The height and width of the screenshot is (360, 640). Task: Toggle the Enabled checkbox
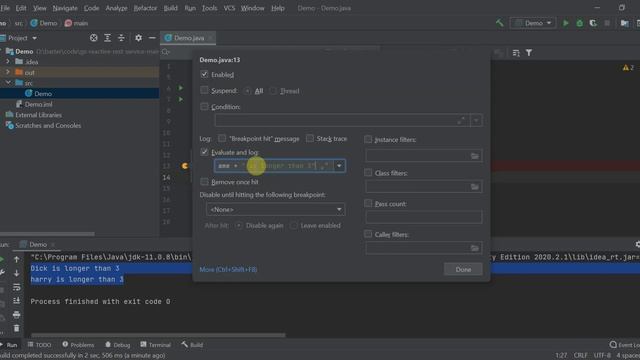(x=204, y=74)
